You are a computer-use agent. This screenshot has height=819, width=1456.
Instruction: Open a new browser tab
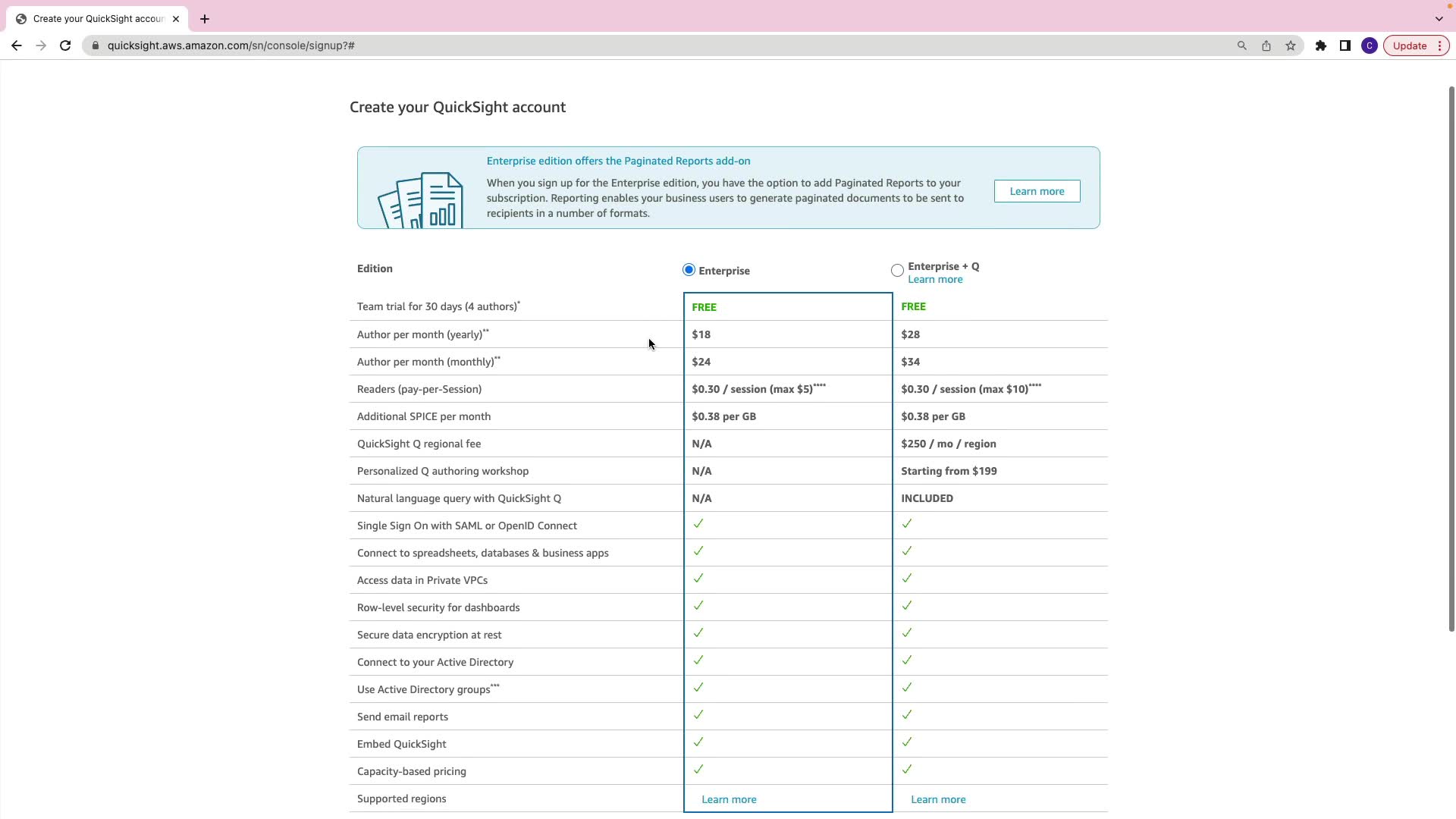pyautogui.click(x=205, y=19)
